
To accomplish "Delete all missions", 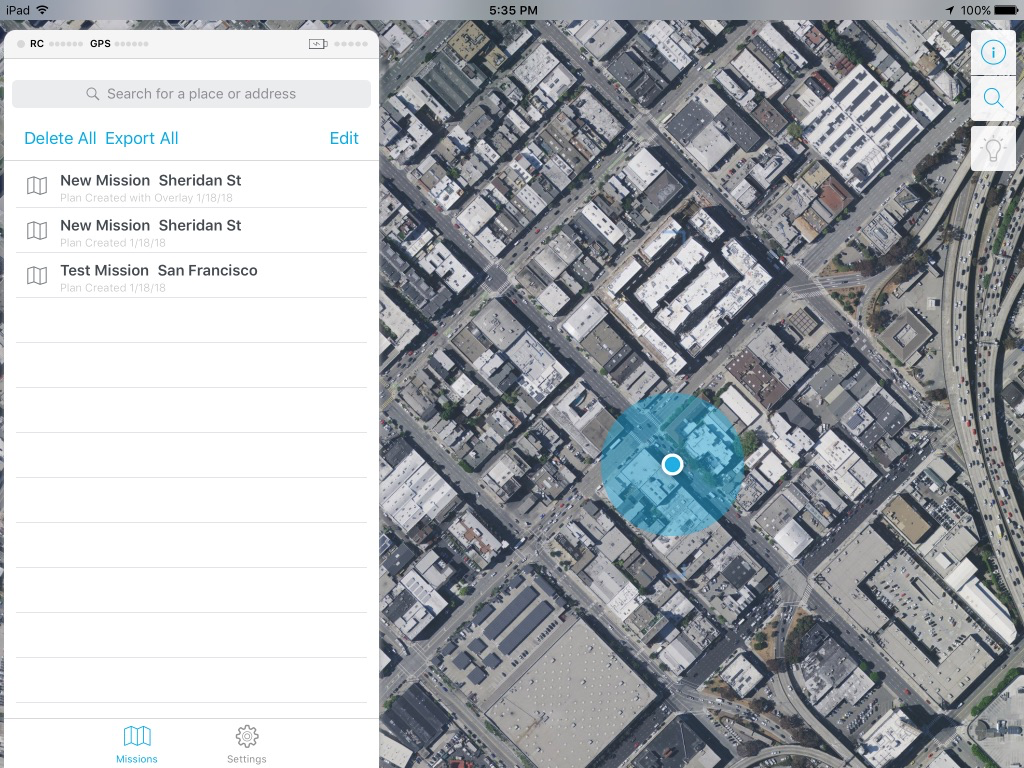I will (x=60, y=138).
